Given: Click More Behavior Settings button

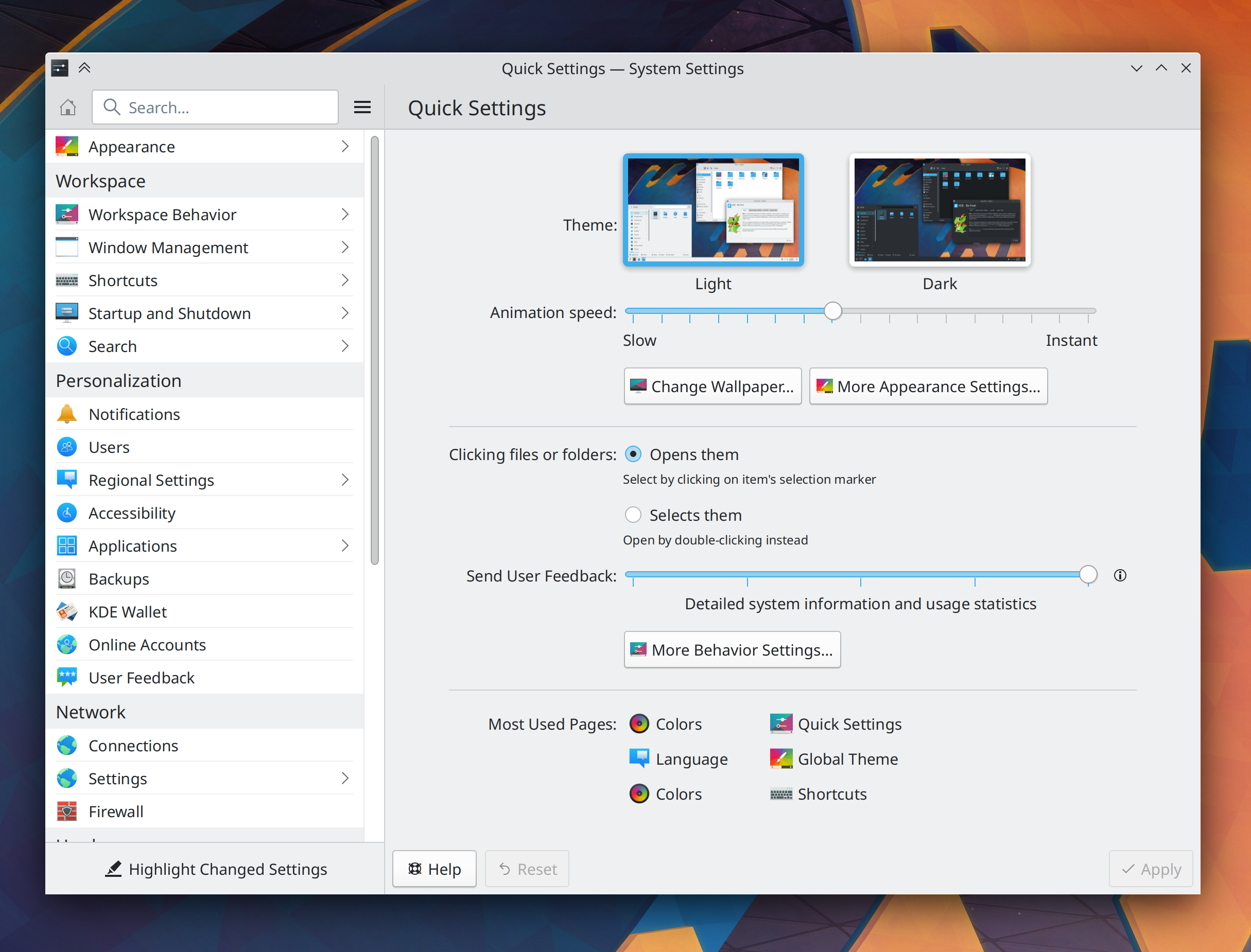Looking at the screenshot, I should (x=732, y=649).
